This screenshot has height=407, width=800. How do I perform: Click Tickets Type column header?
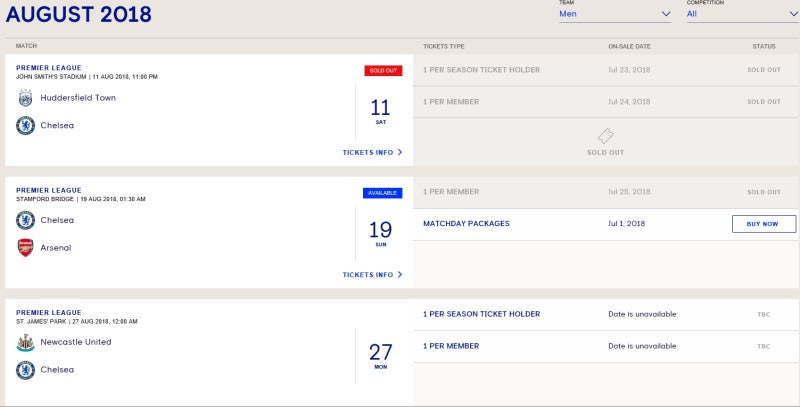pos(443,46)
